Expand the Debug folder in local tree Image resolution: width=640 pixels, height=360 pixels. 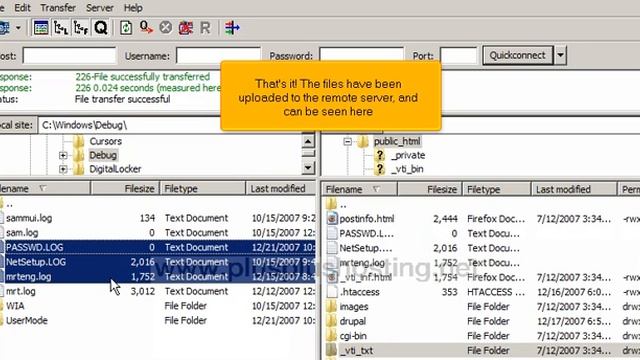coord(63,155)
